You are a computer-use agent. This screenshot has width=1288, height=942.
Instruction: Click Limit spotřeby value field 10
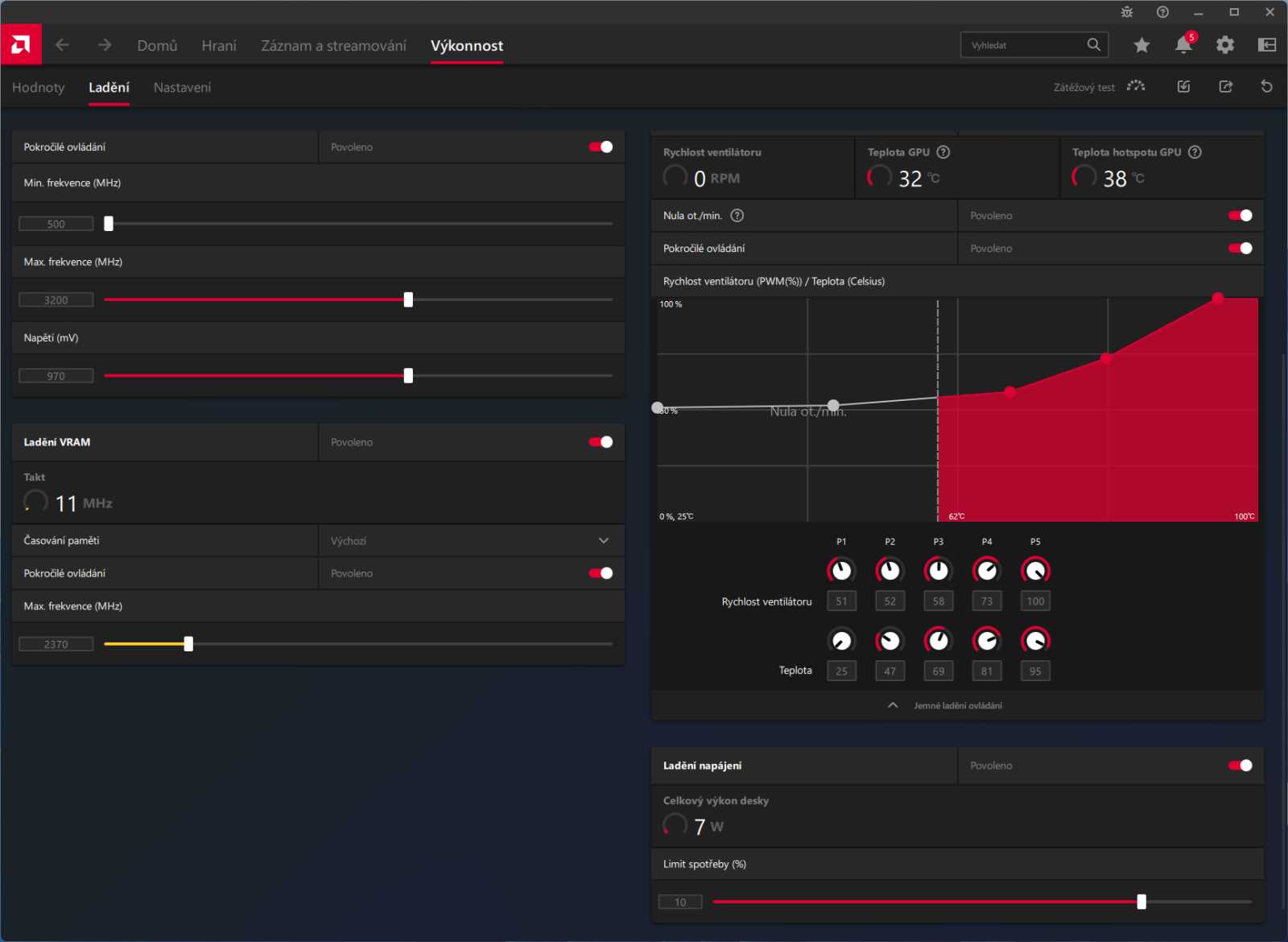point(680,902)
